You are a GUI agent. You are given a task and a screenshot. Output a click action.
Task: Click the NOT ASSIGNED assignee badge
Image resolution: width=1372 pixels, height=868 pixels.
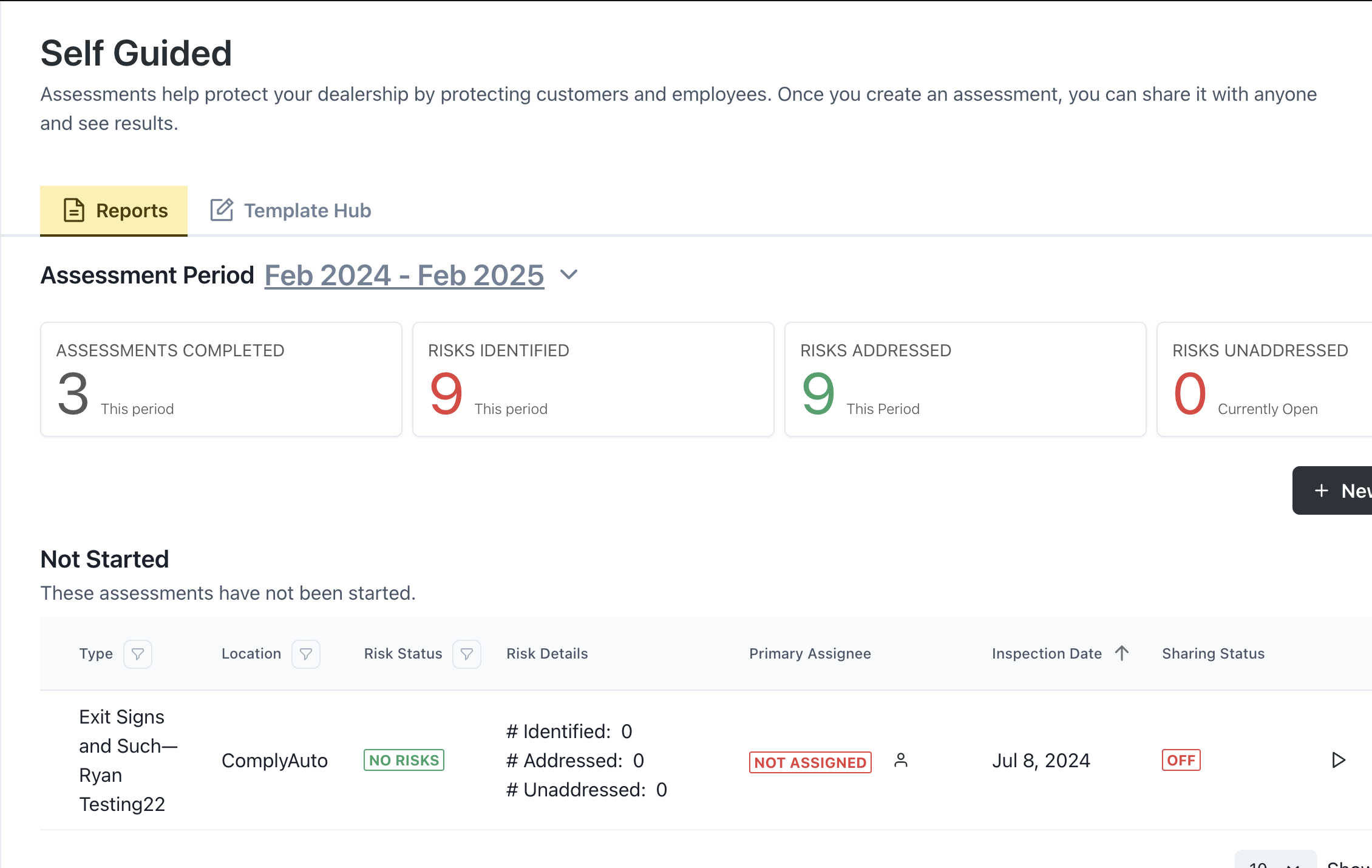(810, 762)
